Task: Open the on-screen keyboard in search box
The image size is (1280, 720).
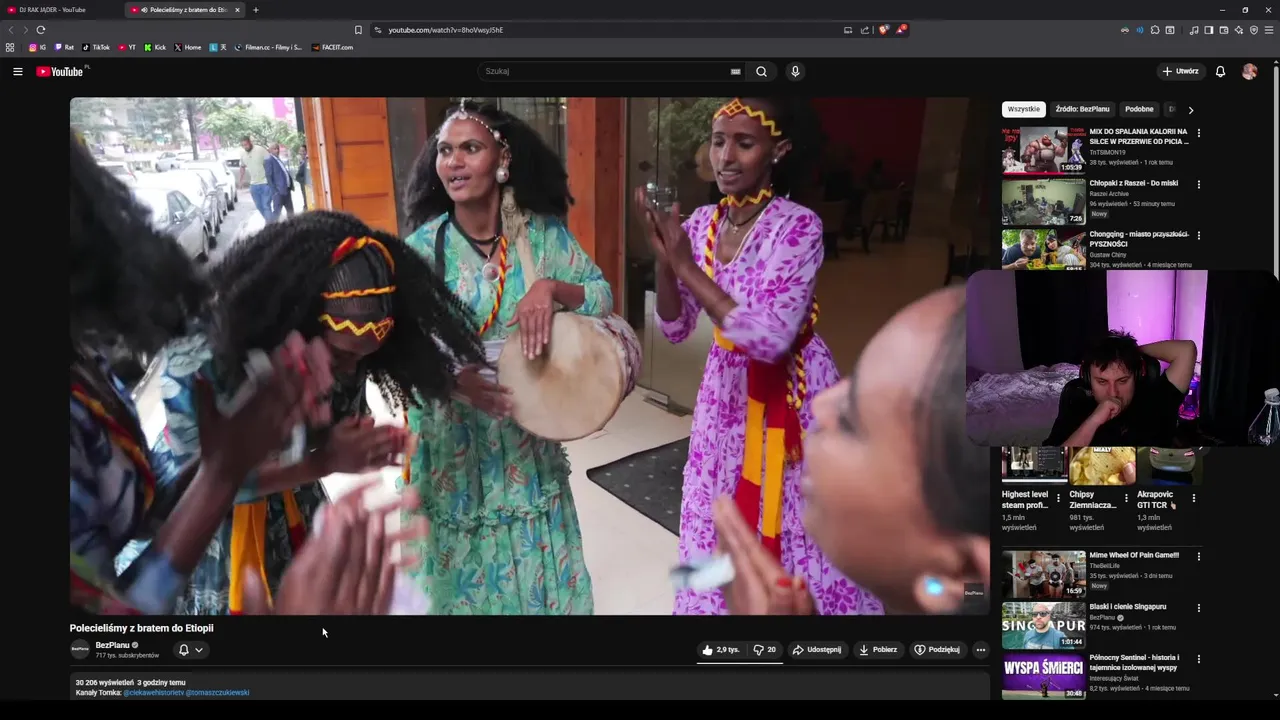Action: [736, 71]
